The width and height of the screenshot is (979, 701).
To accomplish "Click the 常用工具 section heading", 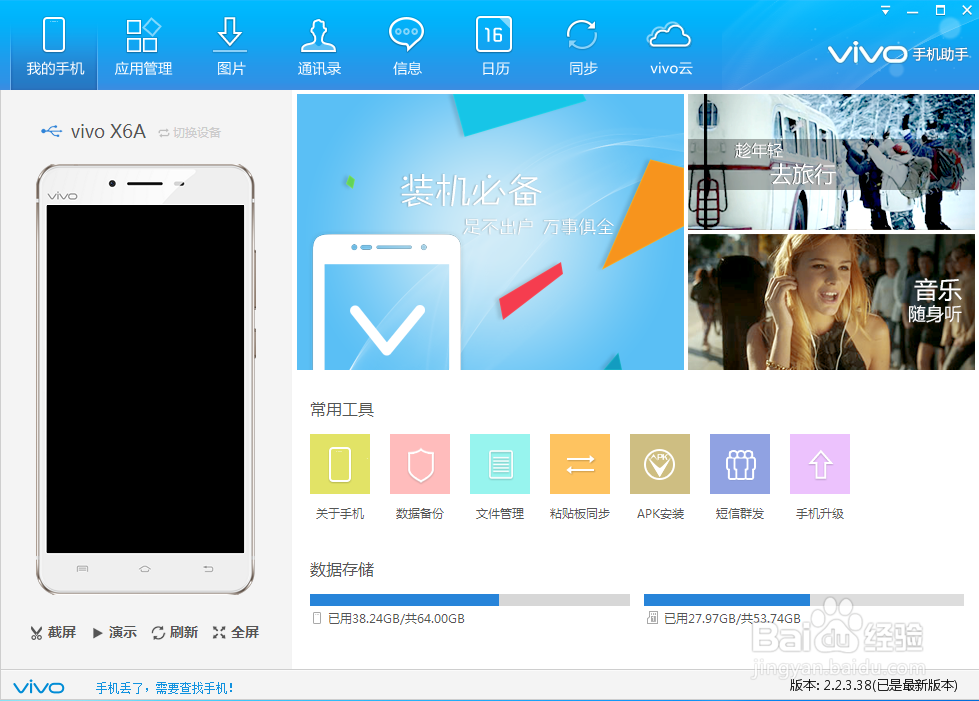I will point(342,409).
